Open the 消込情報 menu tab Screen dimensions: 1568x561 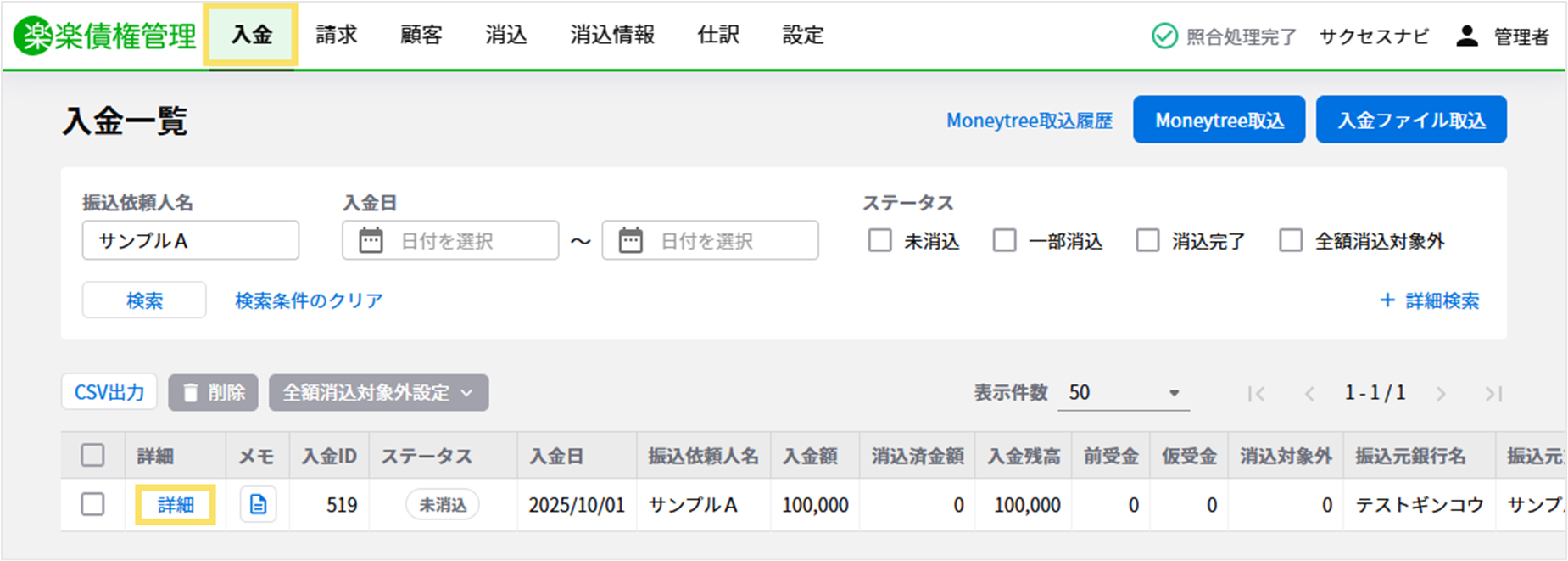(611, 35)
